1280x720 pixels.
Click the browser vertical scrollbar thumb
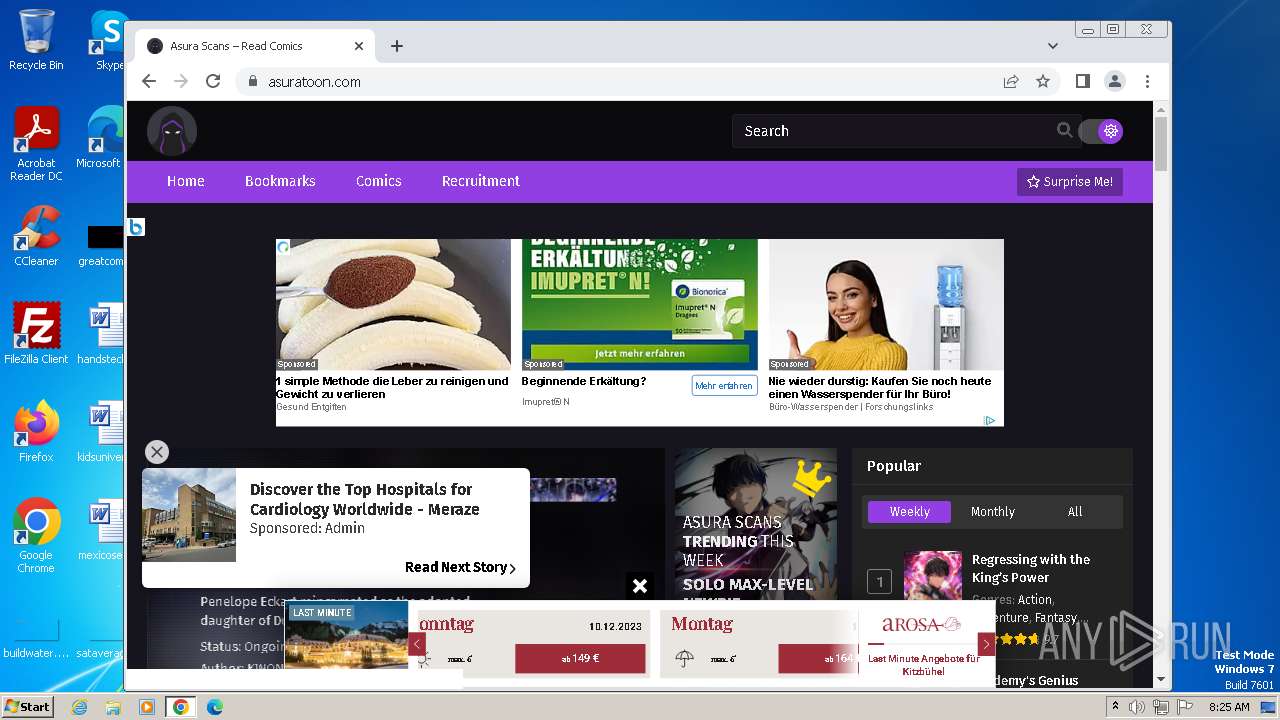(1160, 145)
